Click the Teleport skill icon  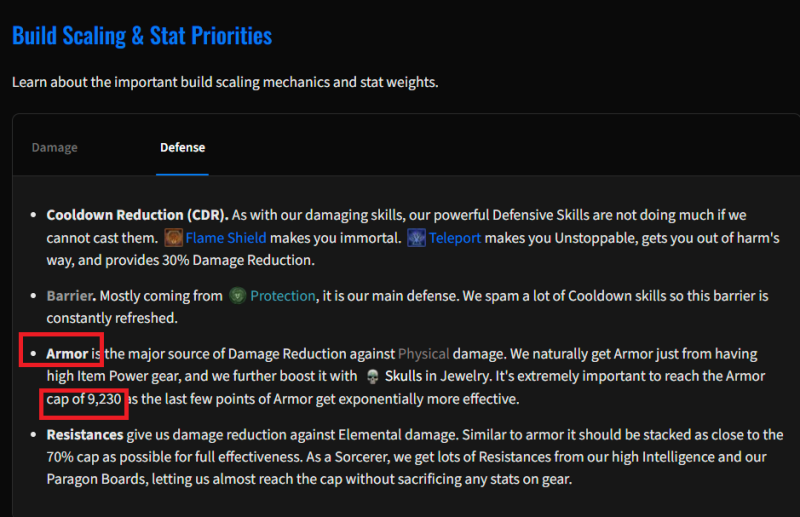pyautogui.click(x=416, y=238)
